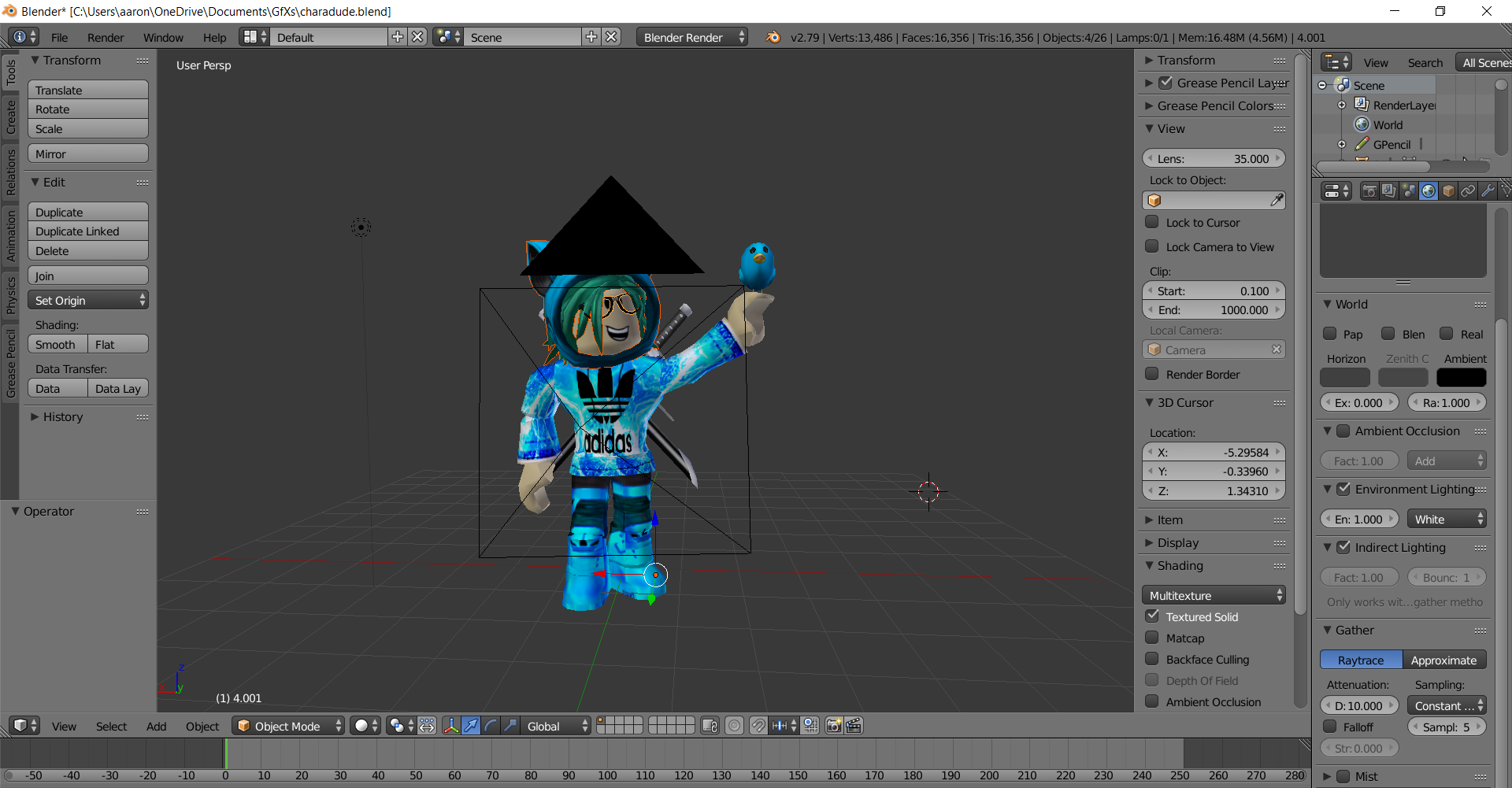Select the scale manipulator icon
This screenshot has width=1512, height=788.
tap(510, 725)
